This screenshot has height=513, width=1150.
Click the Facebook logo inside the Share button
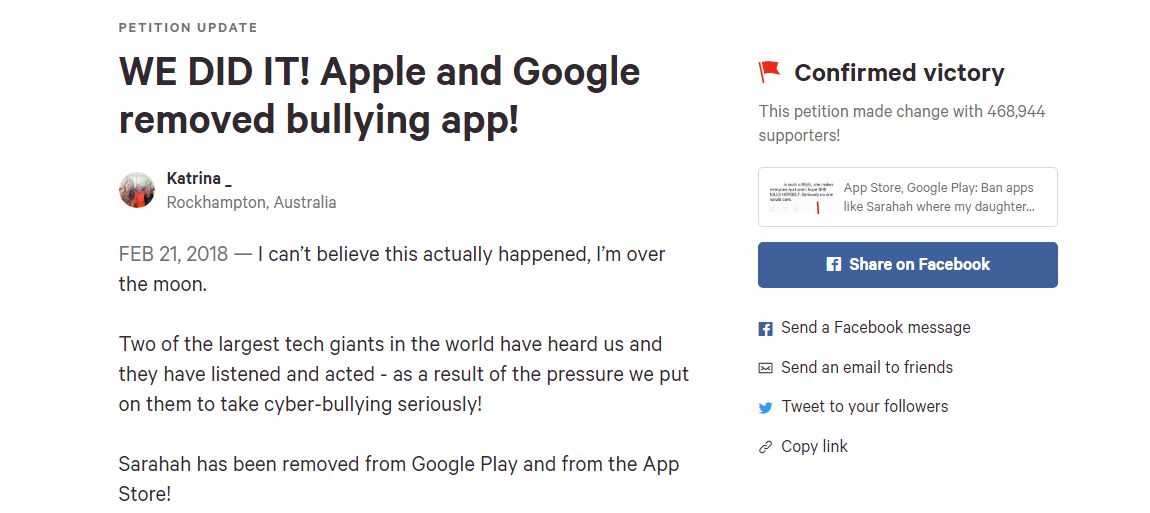pos(833,264)
